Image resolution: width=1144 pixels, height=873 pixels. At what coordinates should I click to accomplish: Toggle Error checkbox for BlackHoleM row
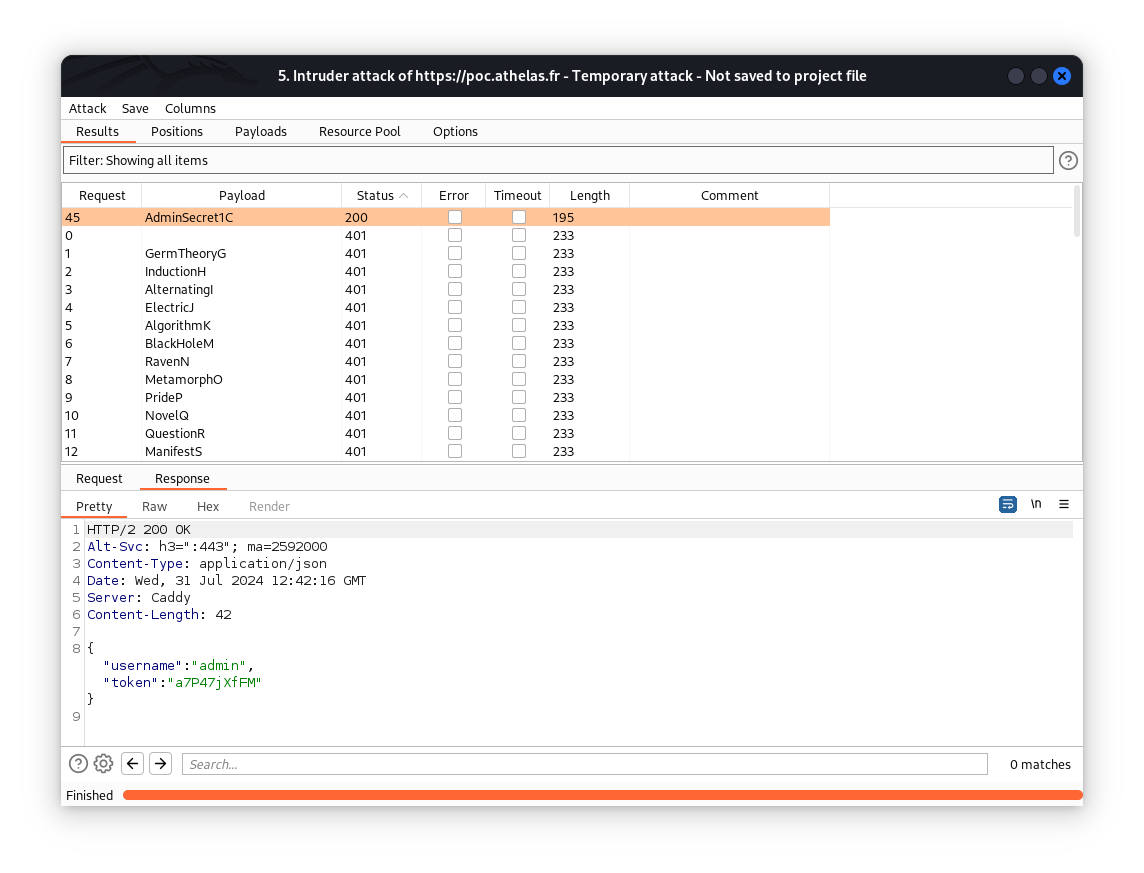(455, 343)
